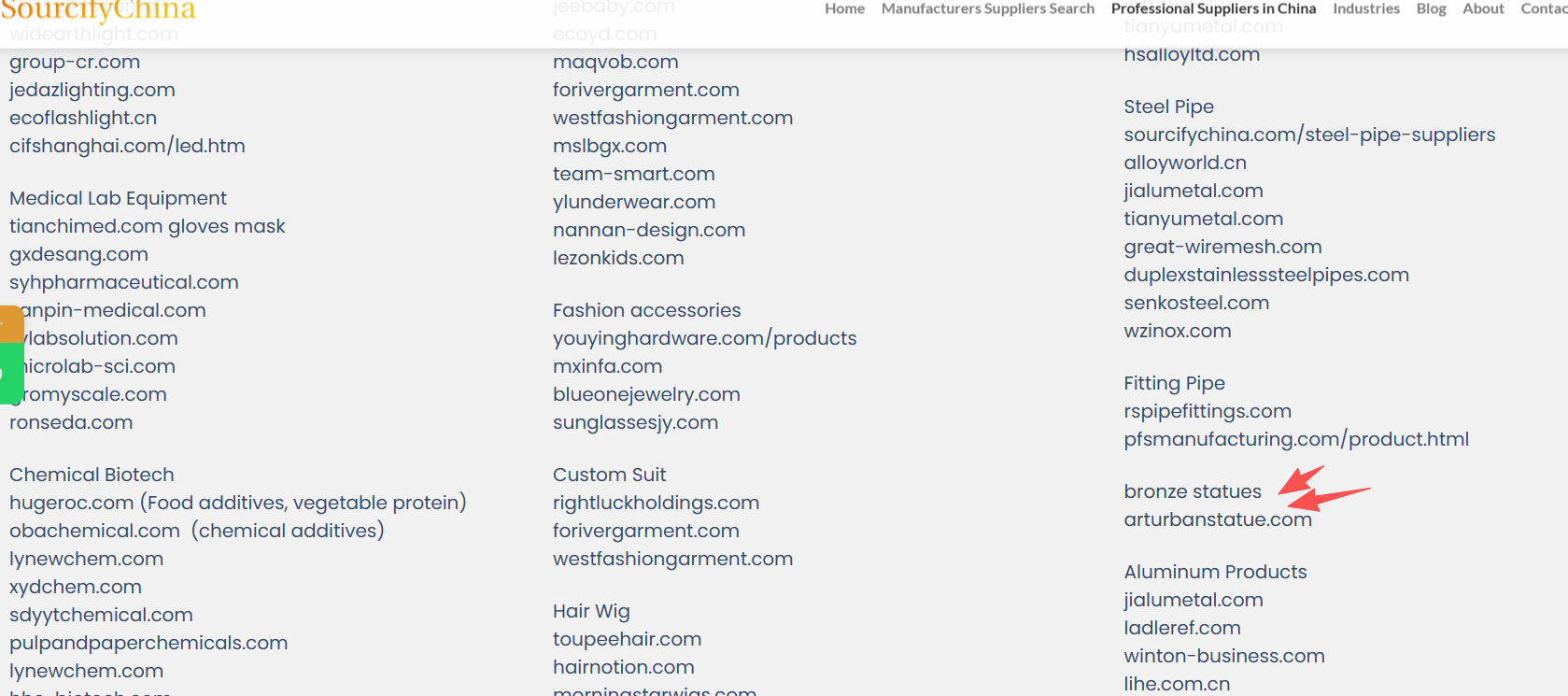The width and height of the screenshot is (1568, 696).
Task: Open rspipefittings.com
Action: click(1208, 412)
